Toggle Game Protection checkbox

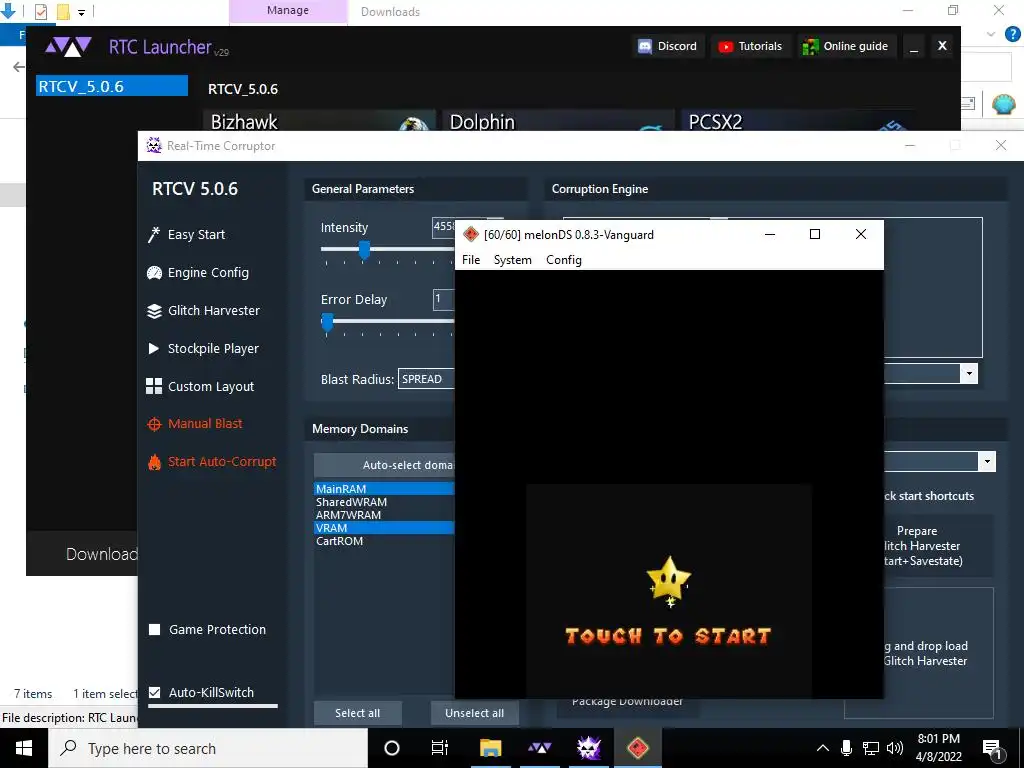click(x=155, y=630)
